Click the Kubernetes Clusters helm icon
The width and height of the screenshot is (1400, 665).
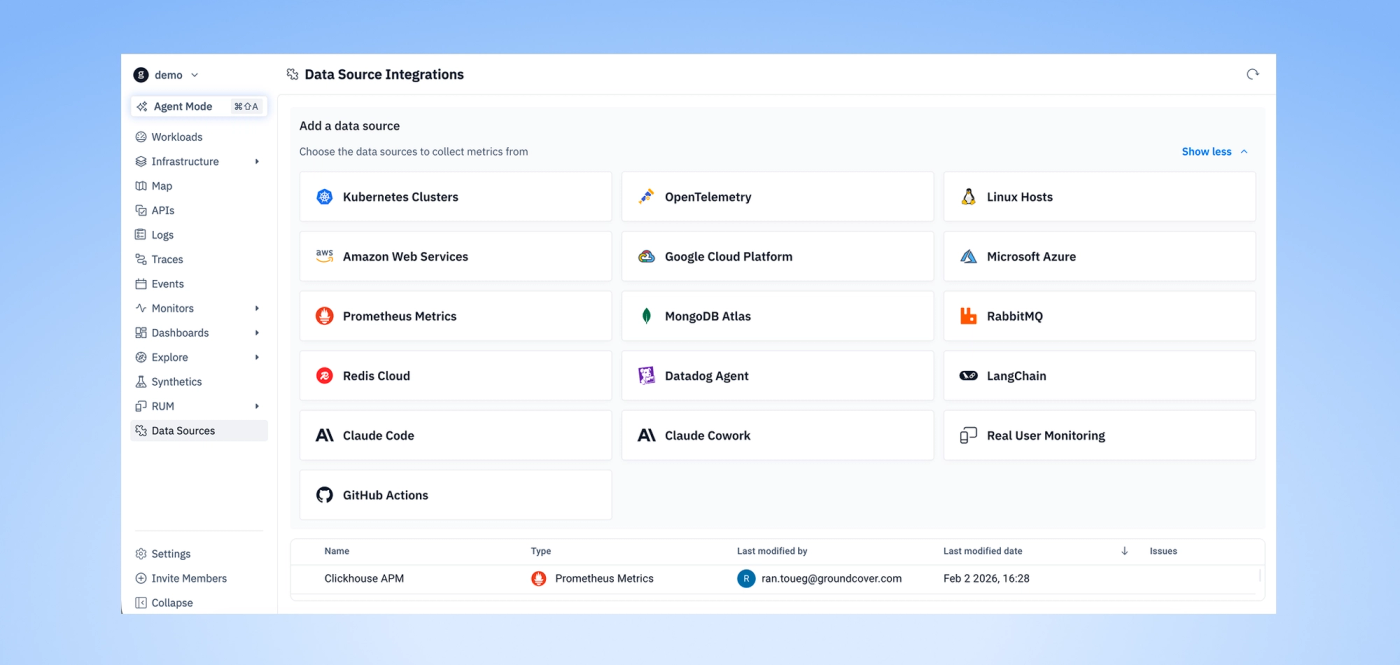324,197
